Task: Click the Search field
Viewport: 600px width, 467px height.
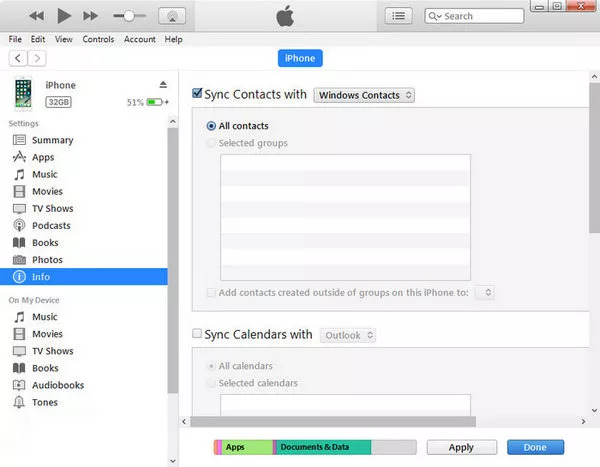Action: (x=474, y=16)
